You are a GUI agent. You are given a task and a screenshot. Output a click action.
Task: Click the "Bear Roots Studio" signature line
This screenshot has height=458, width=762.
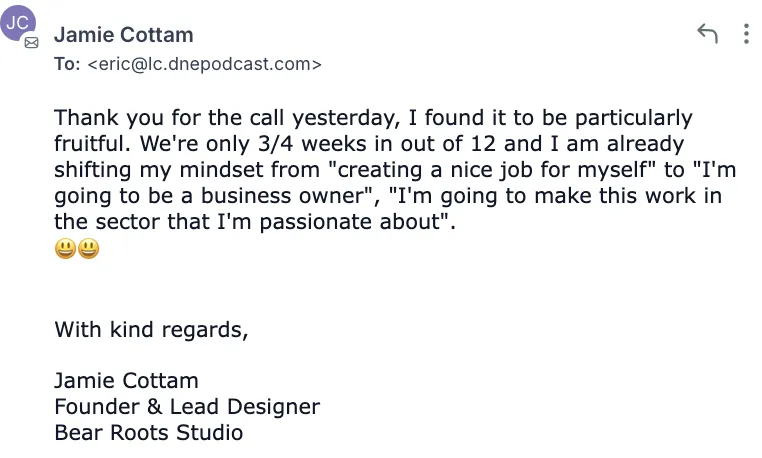coord(148,433)
